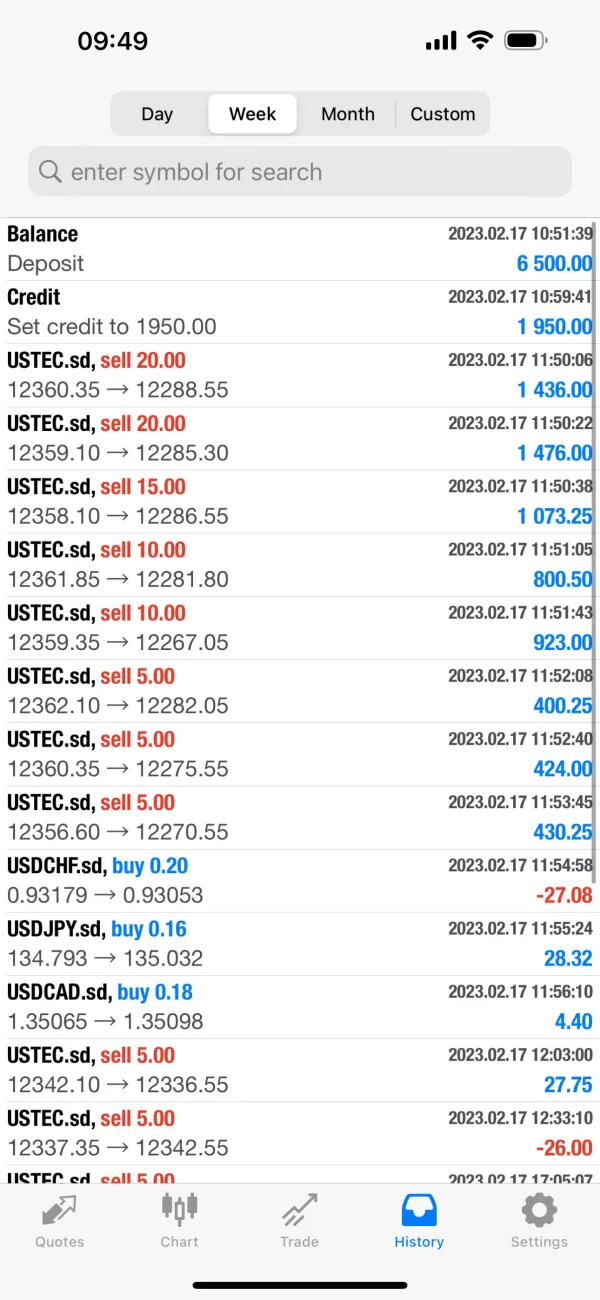
Task: Switch period filter to Day
Action: point(157,114)
